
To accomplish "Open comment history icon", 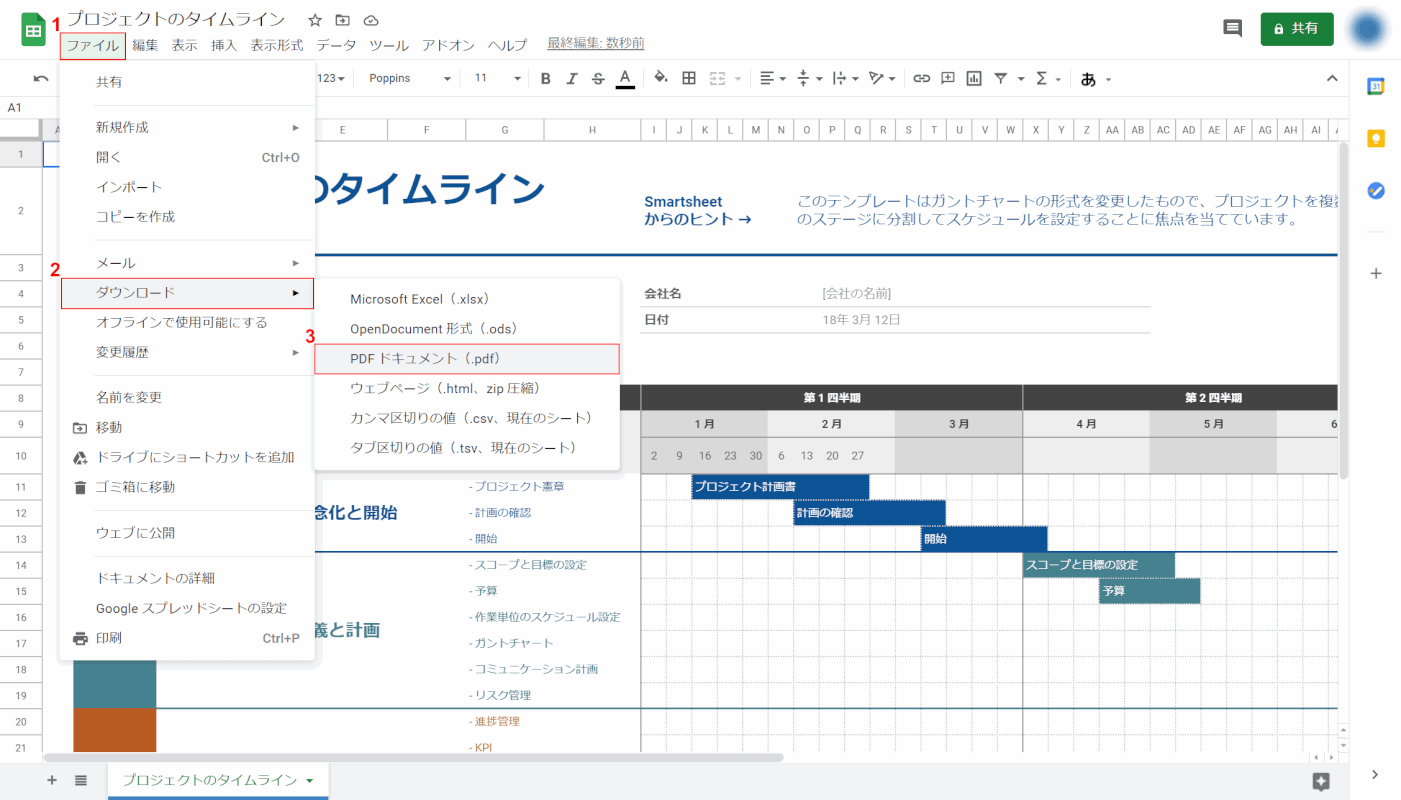I will click(1232, 29).
